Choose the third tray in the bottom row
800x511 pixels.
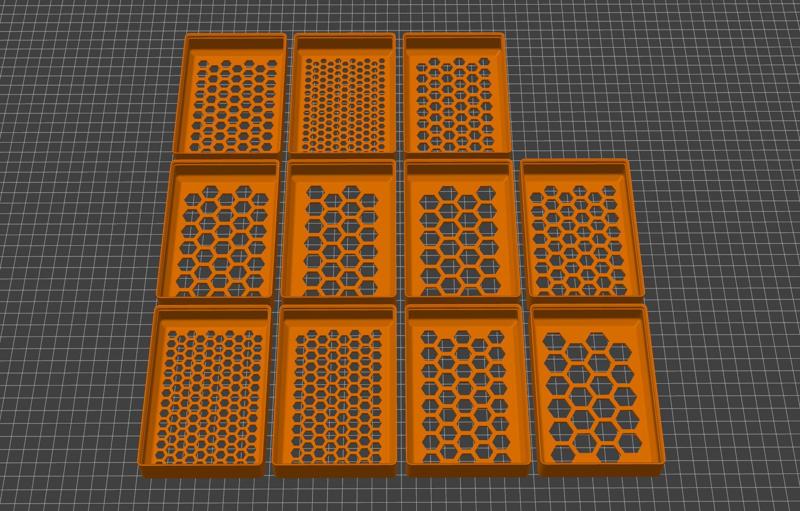pyautogui.click(x=468, y=392)
